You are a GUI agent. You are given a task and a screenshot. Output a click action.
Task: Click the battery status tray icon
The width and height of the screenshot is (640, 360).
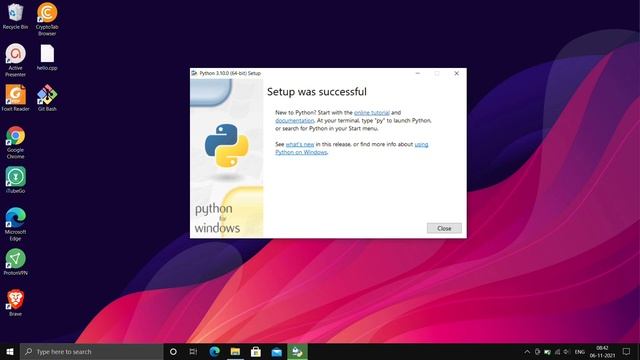coord(547,352)
